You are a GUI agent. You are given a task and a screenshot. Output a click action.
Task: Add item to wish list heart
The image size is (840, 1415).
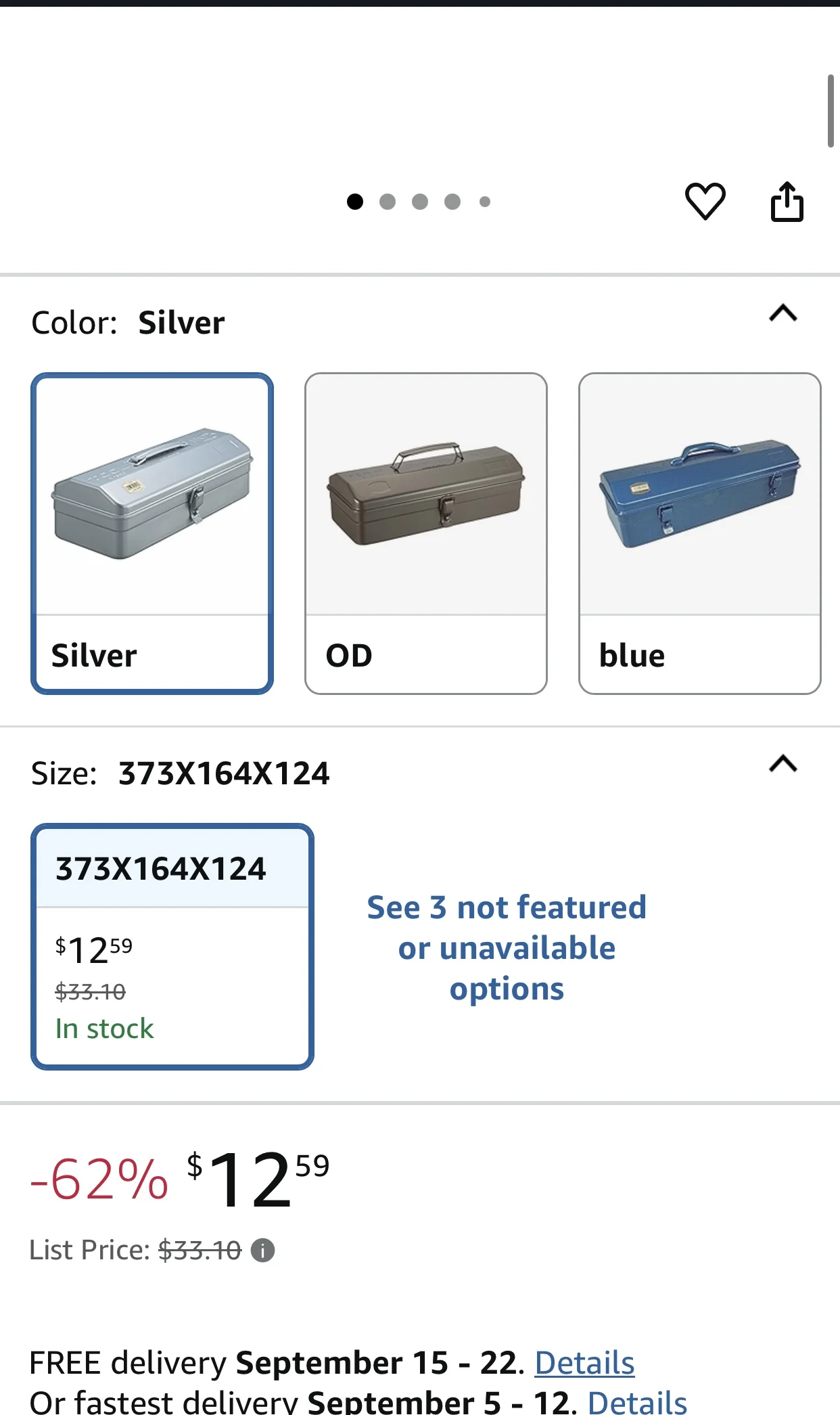[705, 201]
